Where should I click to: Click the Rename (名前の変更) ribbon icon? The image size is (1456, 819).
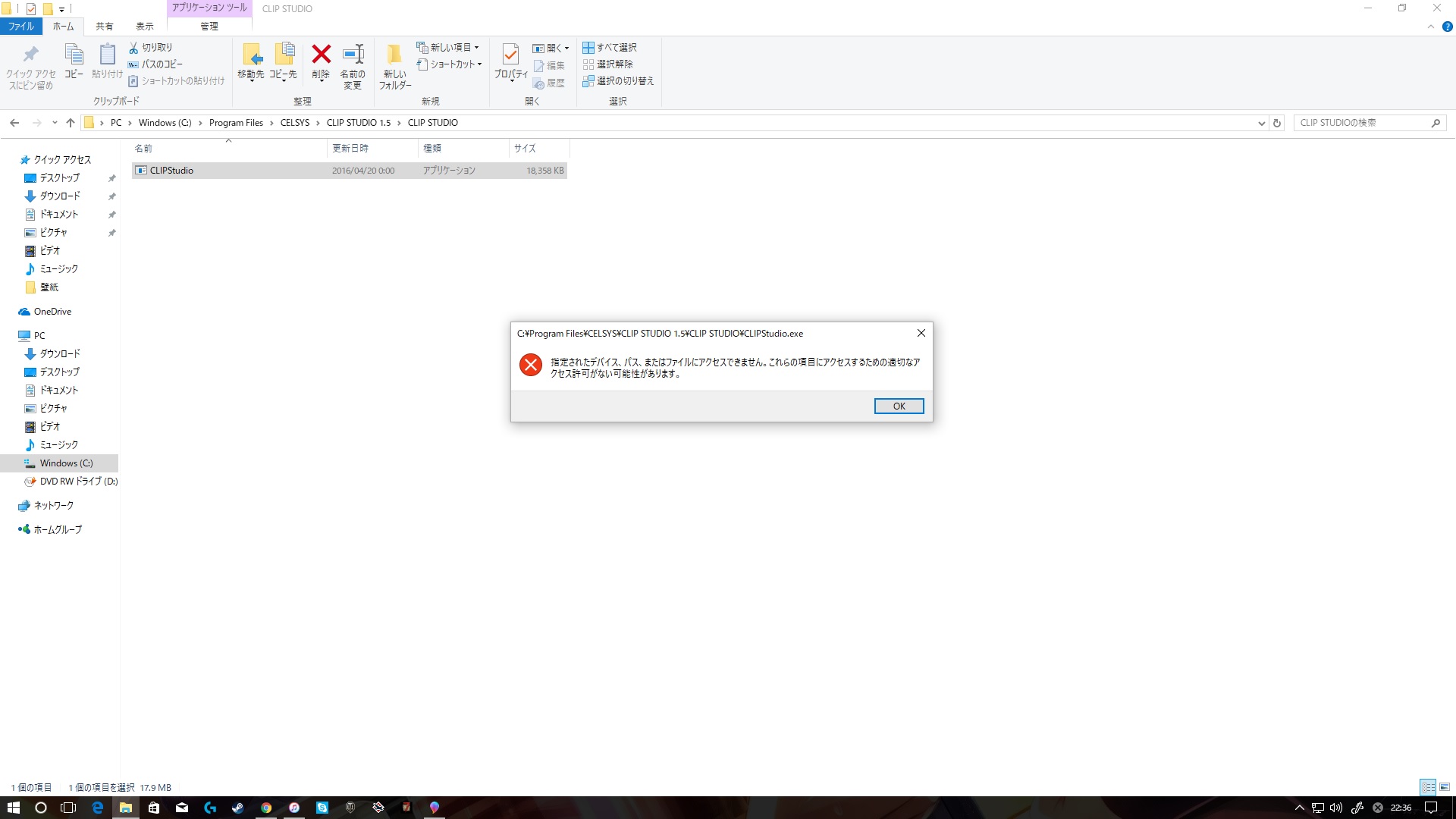point(353,55)
